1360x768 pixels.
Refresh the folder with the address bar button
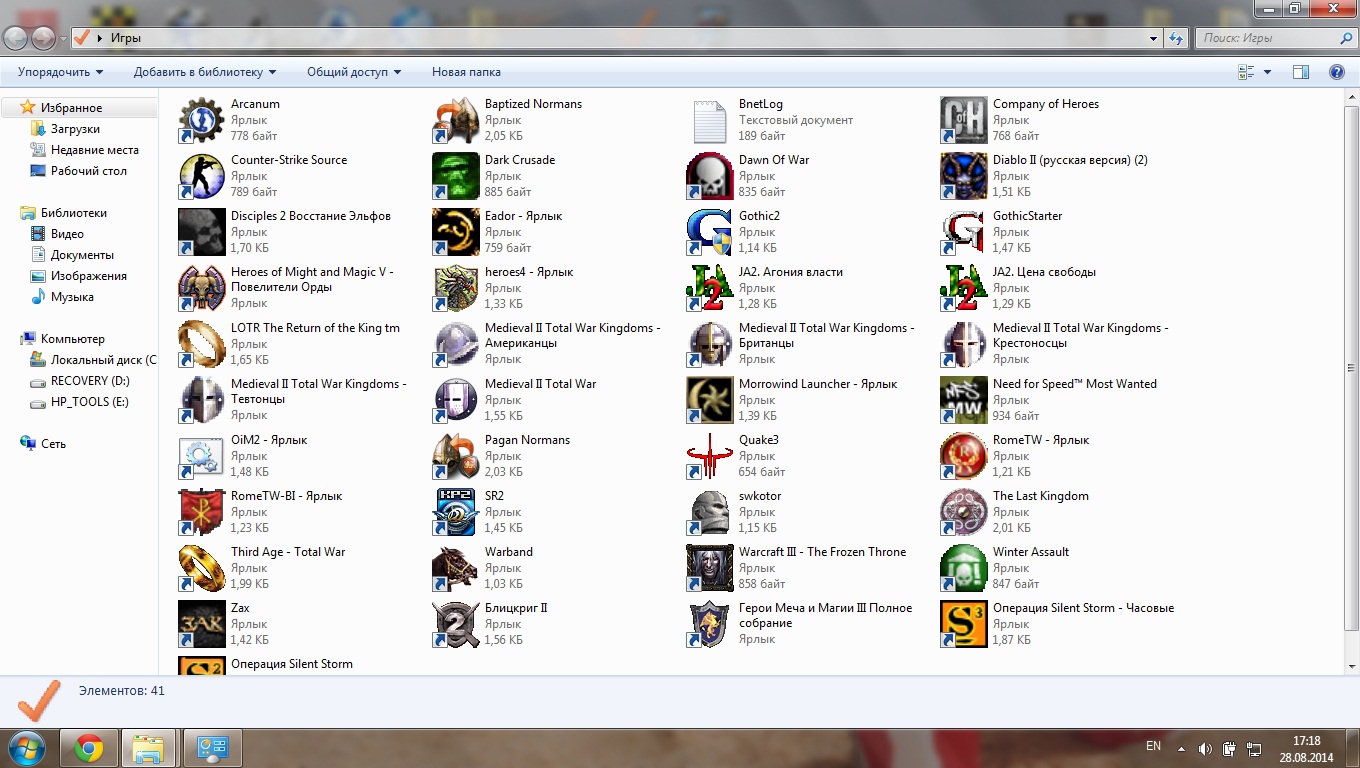click(x=1176, y=38)
